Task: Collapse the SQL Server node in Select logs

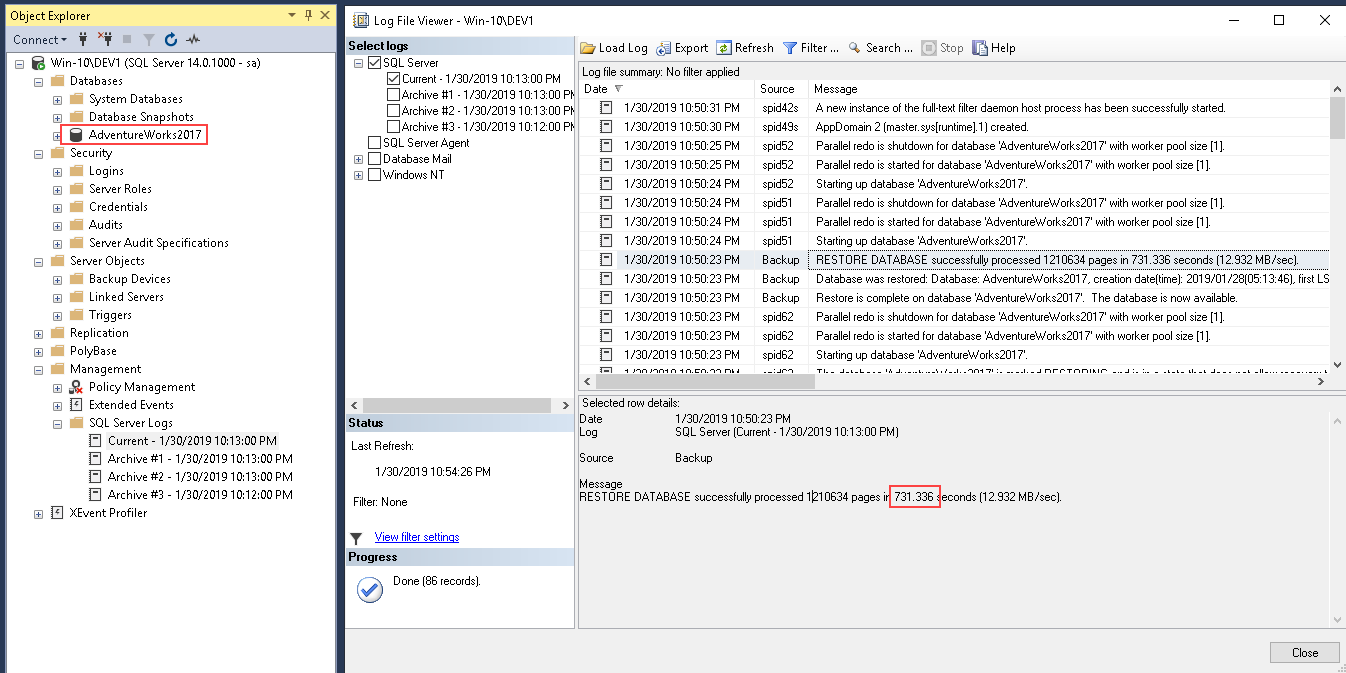Action: 359,63
